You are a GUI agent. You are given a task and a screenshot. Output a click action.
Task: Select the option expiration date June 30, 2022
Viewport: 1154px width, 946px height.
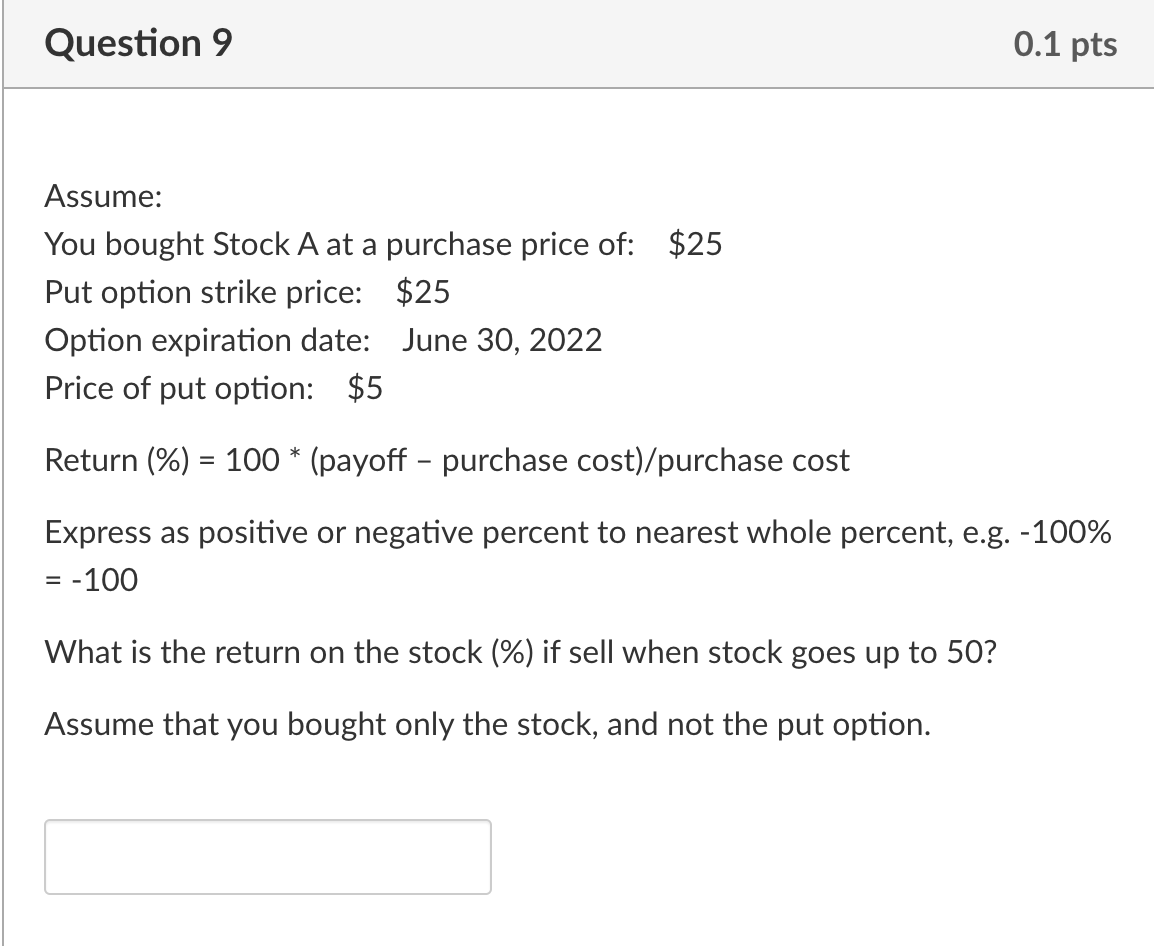pos(322,340)
